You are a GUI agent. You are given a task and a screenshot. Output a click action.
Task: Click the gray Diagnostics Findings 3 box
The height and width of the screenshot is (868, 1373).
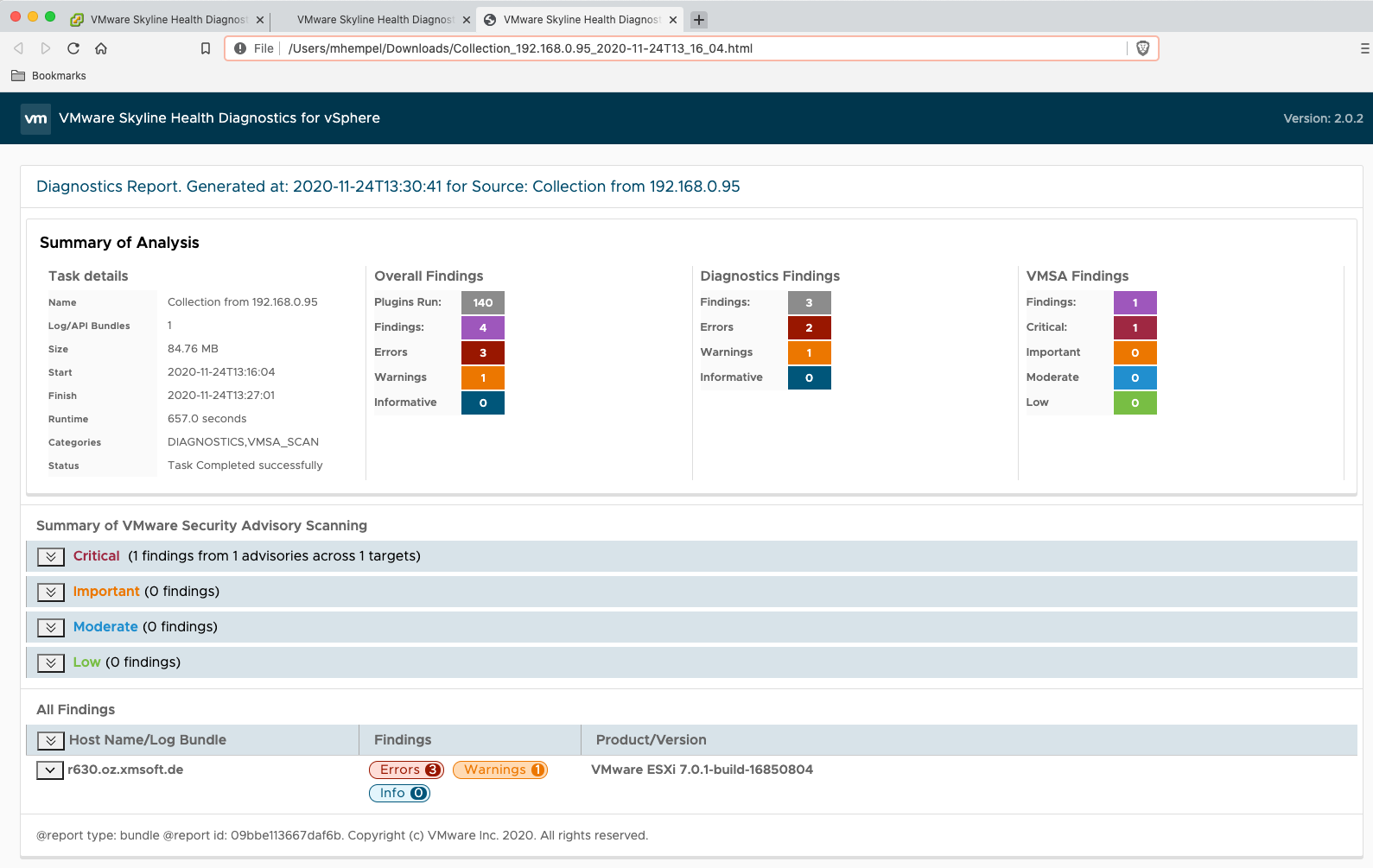810,303
